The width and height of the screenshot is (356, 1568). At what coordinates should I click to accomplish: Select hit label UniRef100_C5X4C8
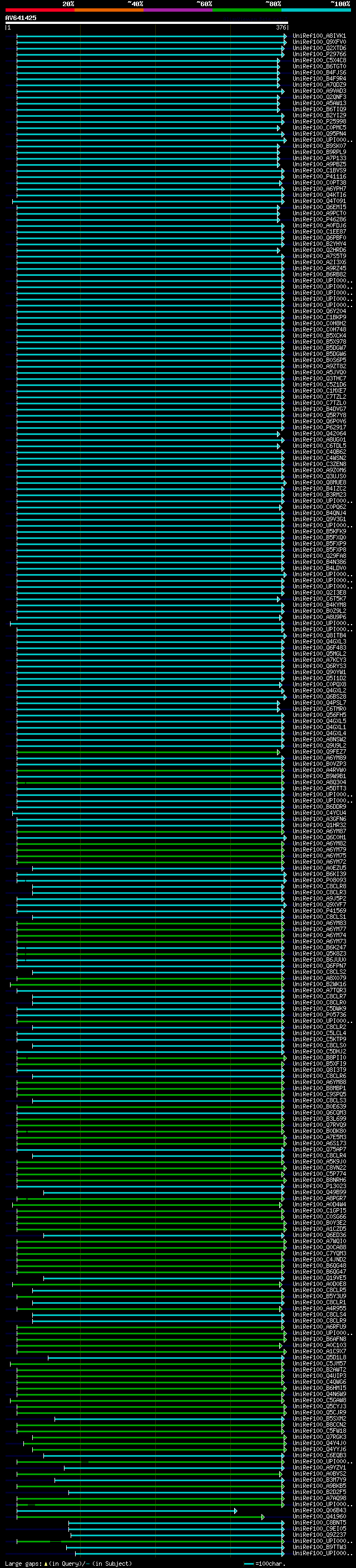pos(319,60)
